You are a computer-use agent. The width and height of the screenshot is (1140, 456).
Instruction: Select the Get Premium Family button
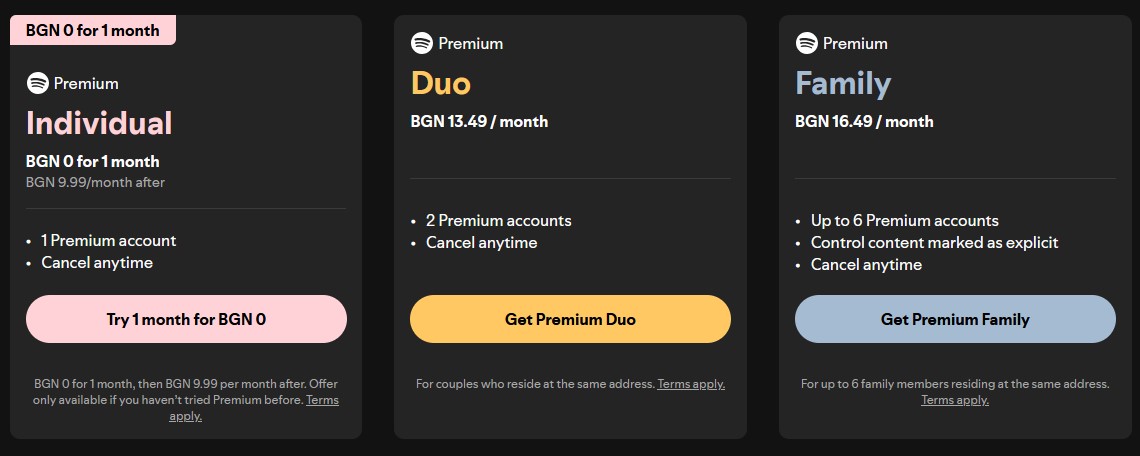pos(955,319)
